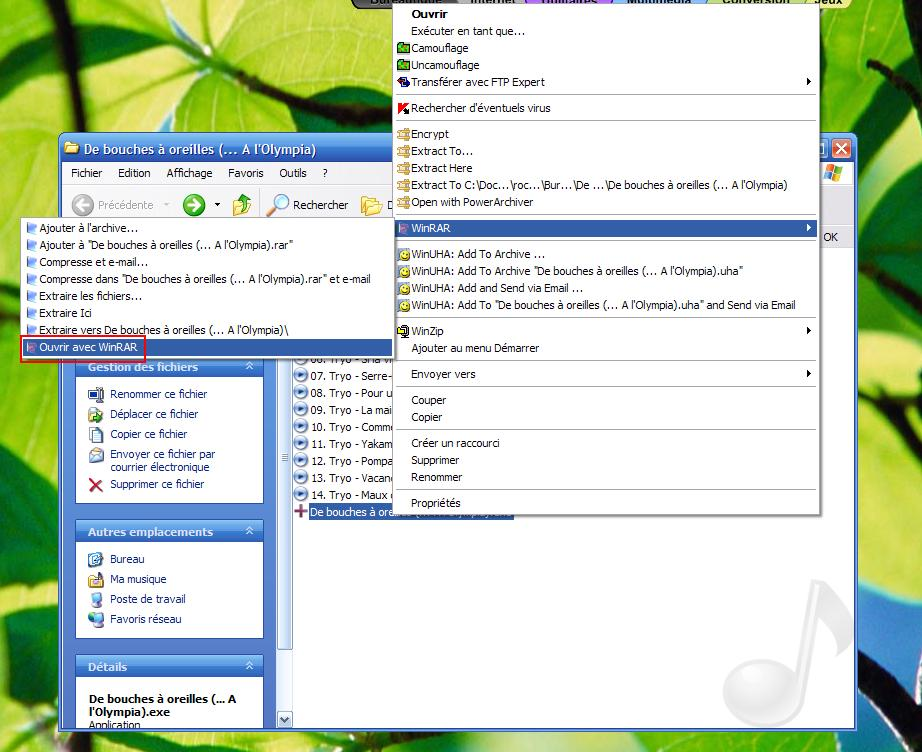Click the green Forward navigation arrow

click(x=194, y=205)
